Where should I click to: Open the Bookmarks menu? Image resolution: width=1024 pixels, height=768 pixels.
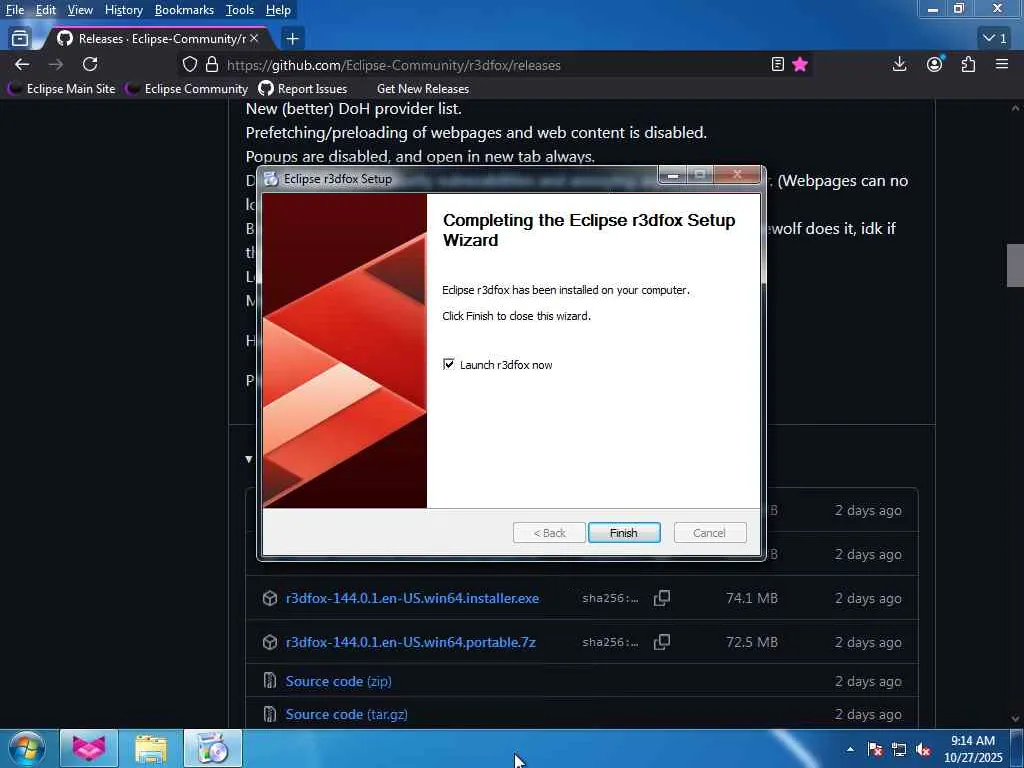pos(184,10)
